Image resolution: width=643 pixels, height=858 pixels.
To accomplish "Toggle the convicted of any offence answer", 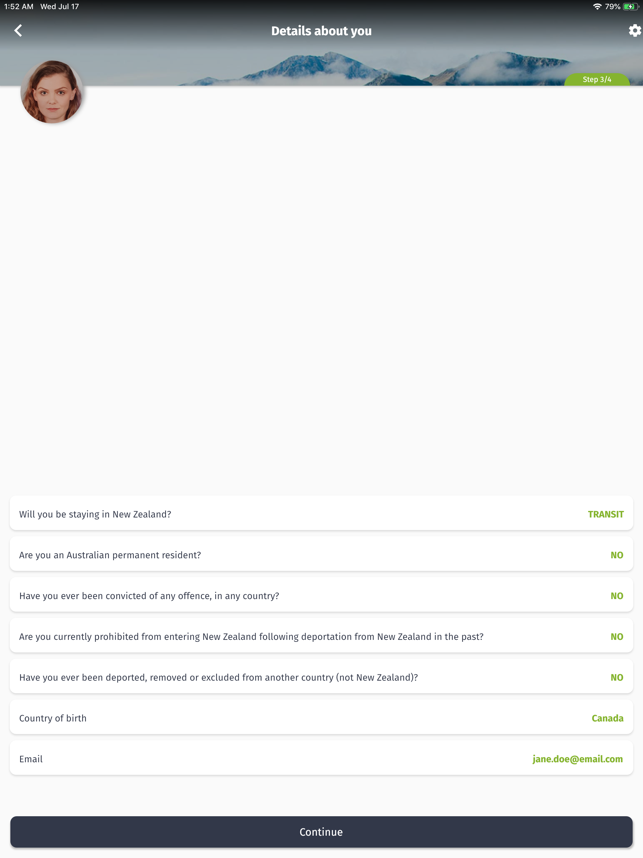I will pyautogui.click(x=617, y=596).
